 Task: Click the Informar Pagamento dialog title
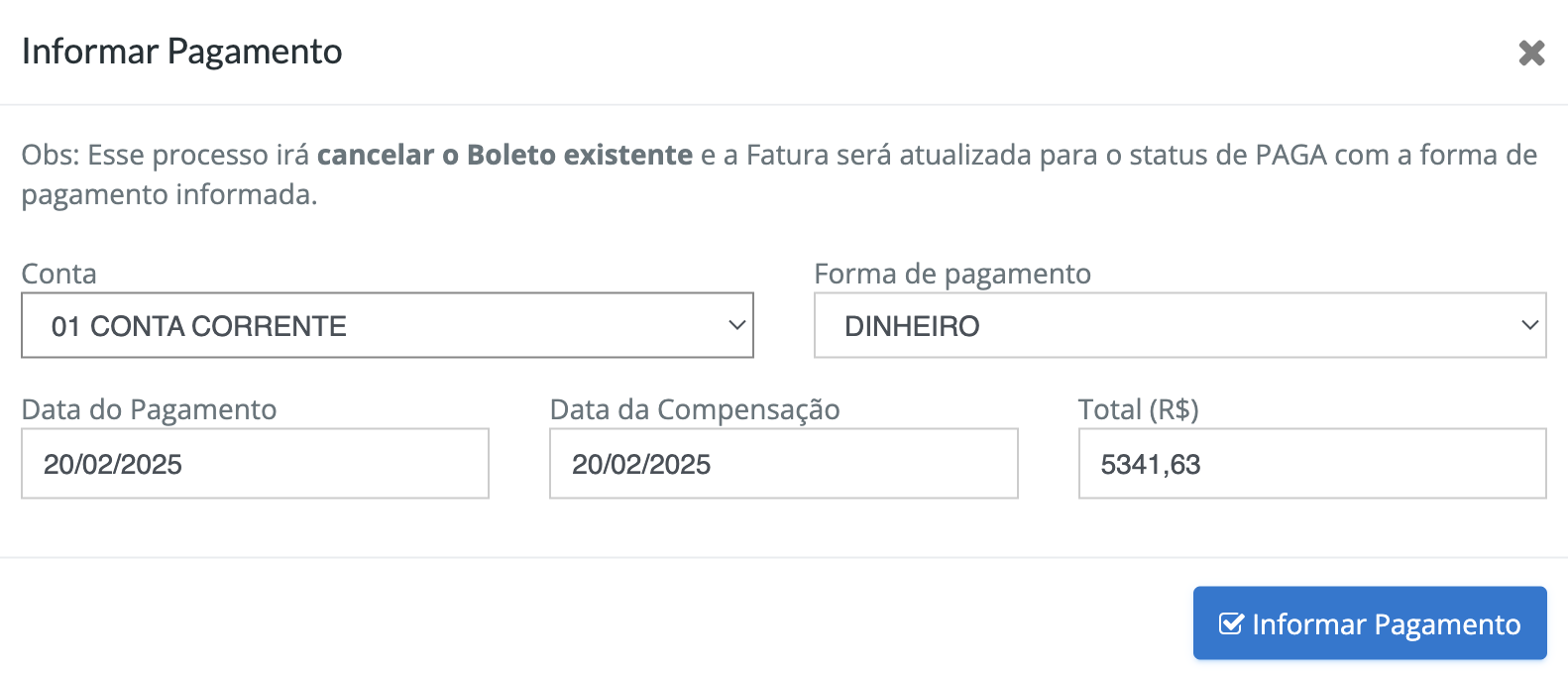182,52
